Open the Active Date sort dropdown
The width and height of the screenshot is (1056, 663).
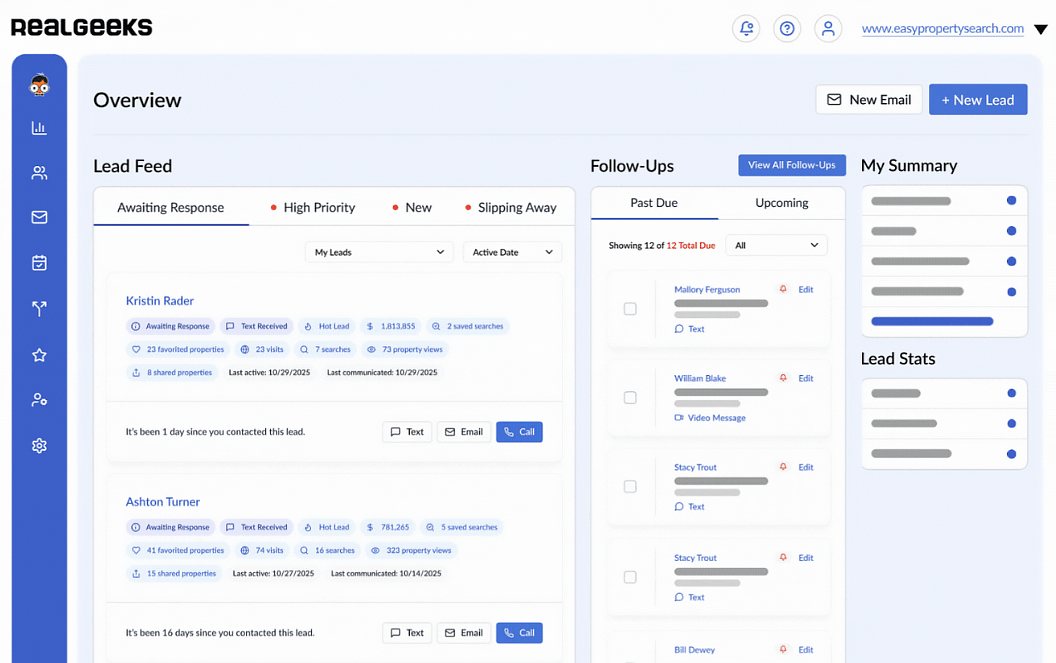[512, 252]
